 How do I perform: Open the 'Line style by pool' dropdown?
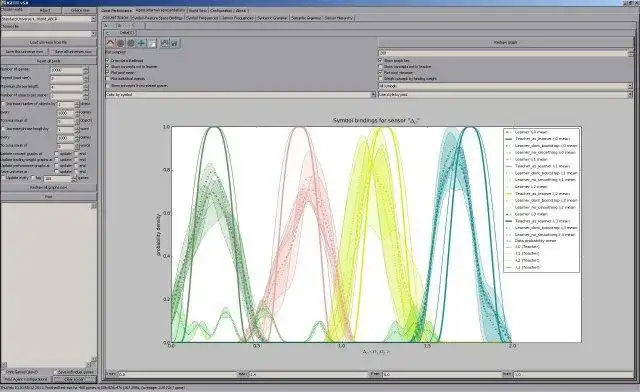tap(505, 94)
